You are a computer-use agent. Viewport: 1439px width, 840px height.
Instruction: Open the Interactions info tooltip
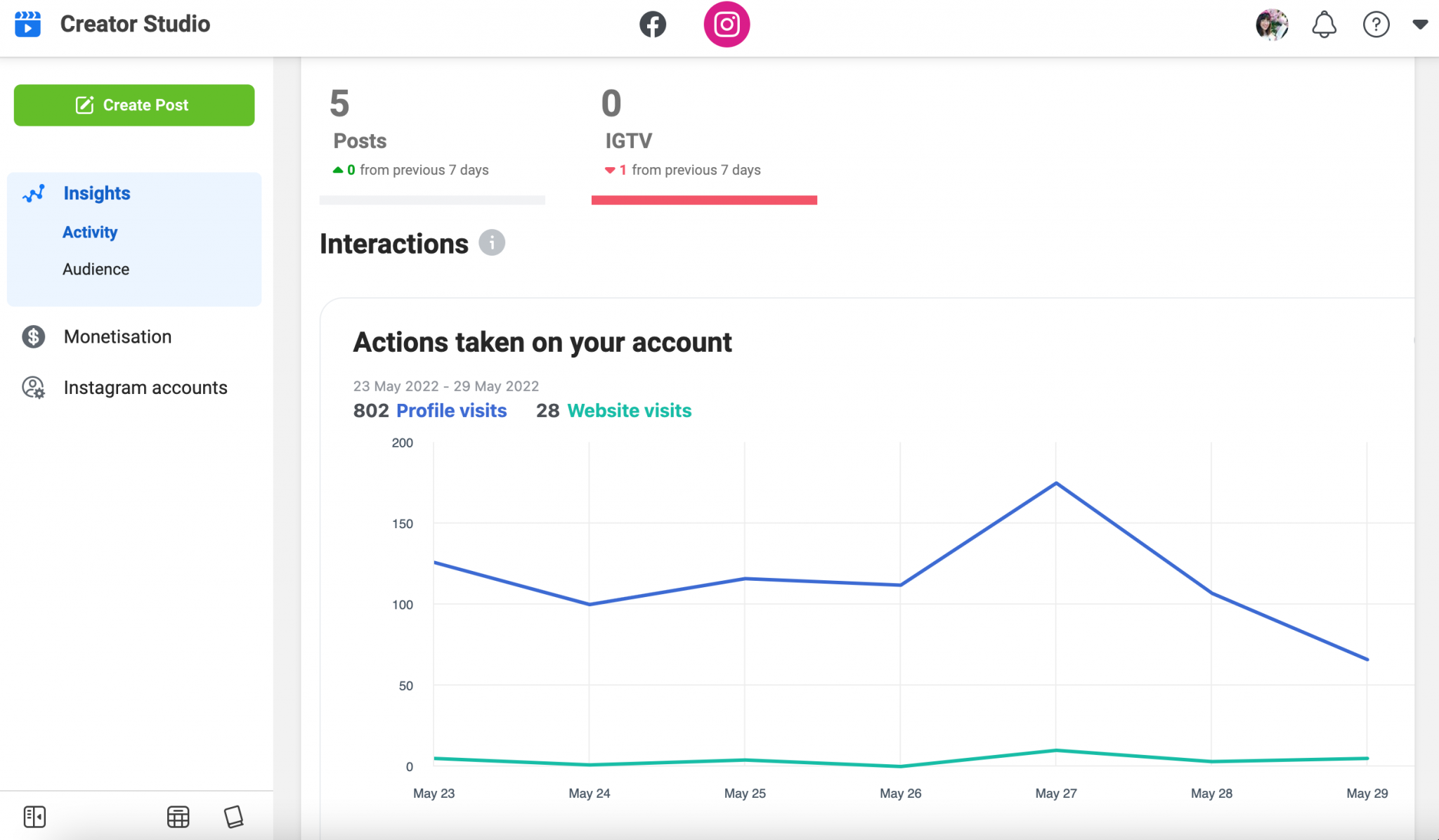coord(492,243)
